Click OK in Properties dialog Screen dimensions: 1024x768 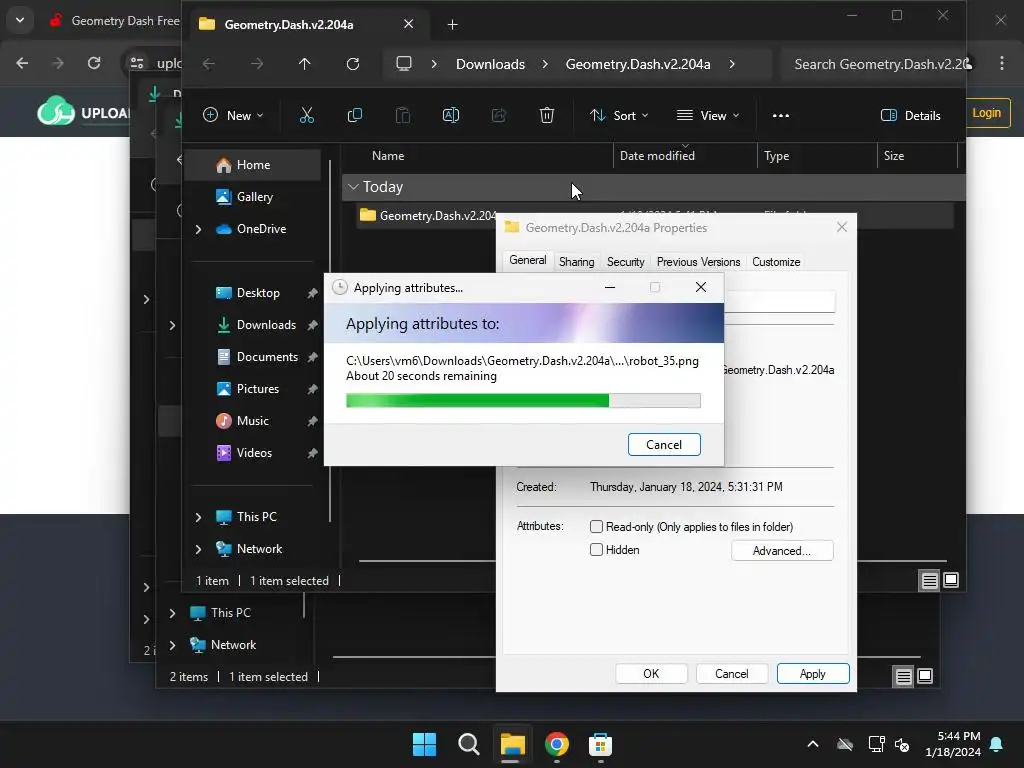pos(651,674)
